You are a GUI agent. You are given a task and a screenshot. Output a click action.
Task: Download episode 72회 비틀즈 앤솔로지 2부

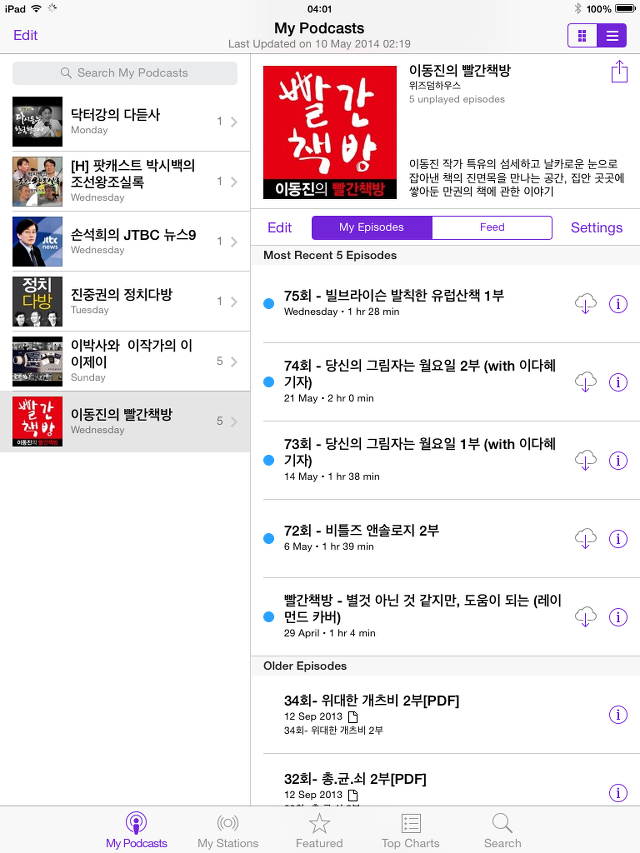[586, 539]
